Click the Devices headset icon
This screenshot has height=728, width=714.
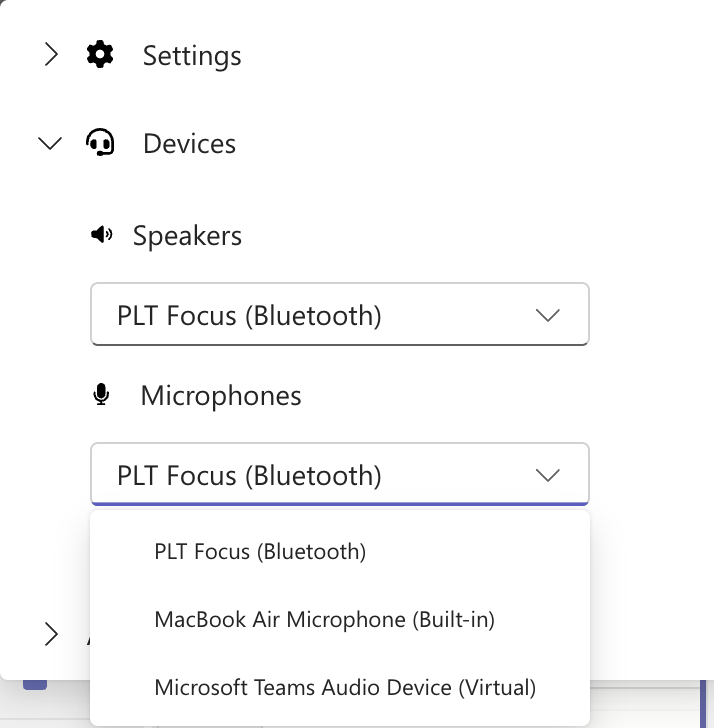click(x=100, y=143)
